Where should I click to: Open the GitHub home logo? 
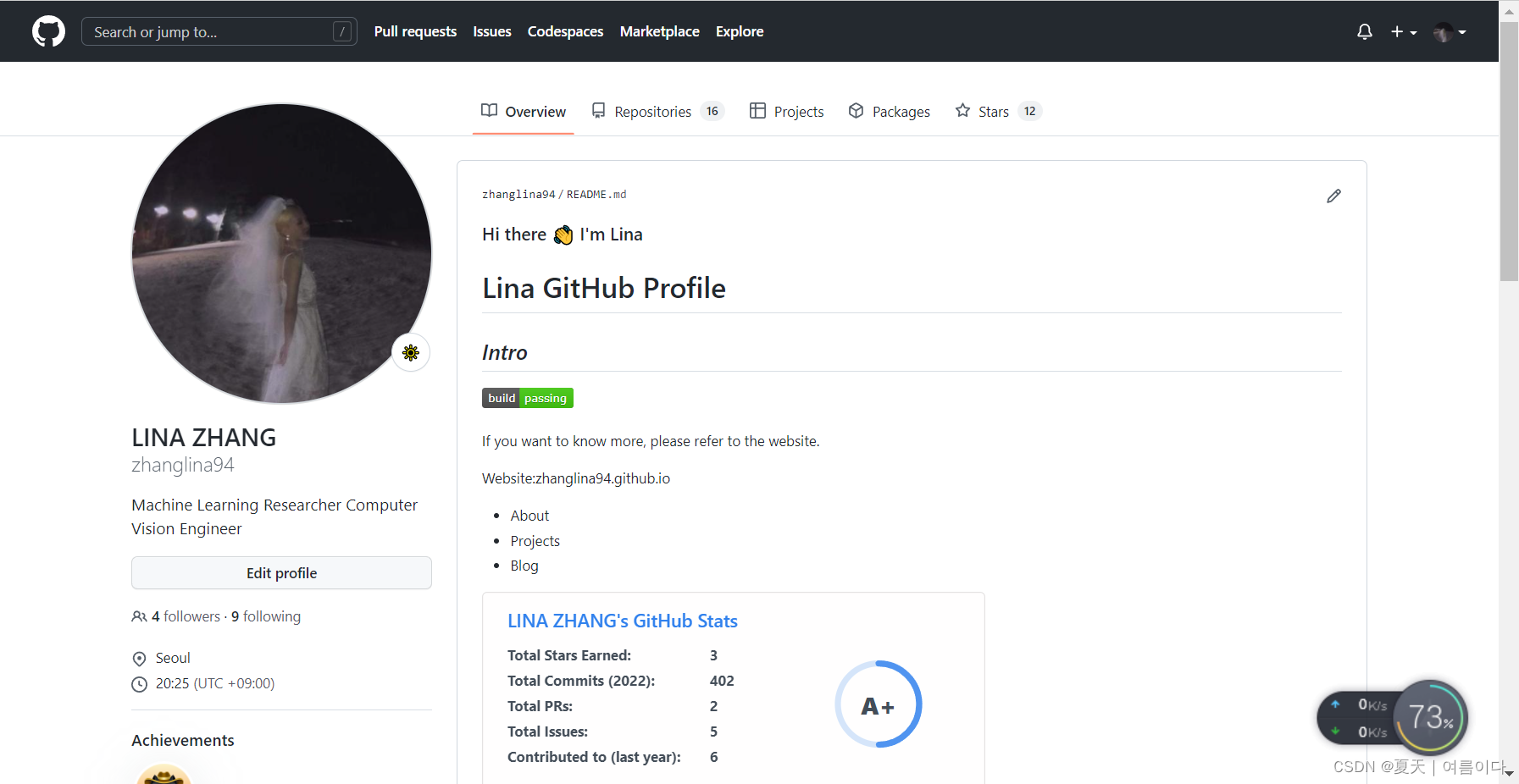pyautogui.click(x=48, y=31)
